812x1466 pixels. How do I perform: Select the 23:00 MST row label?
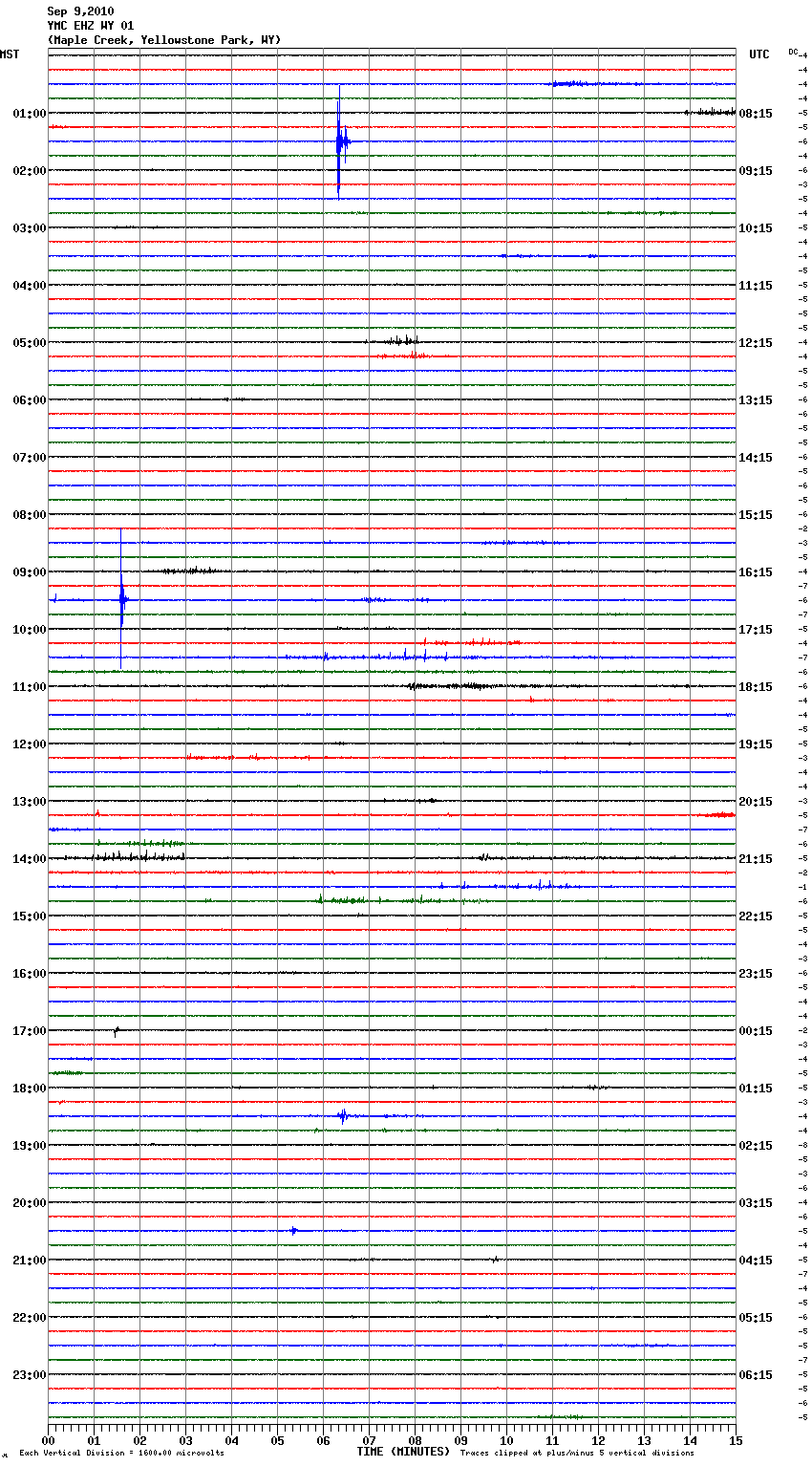(29, 1375)
